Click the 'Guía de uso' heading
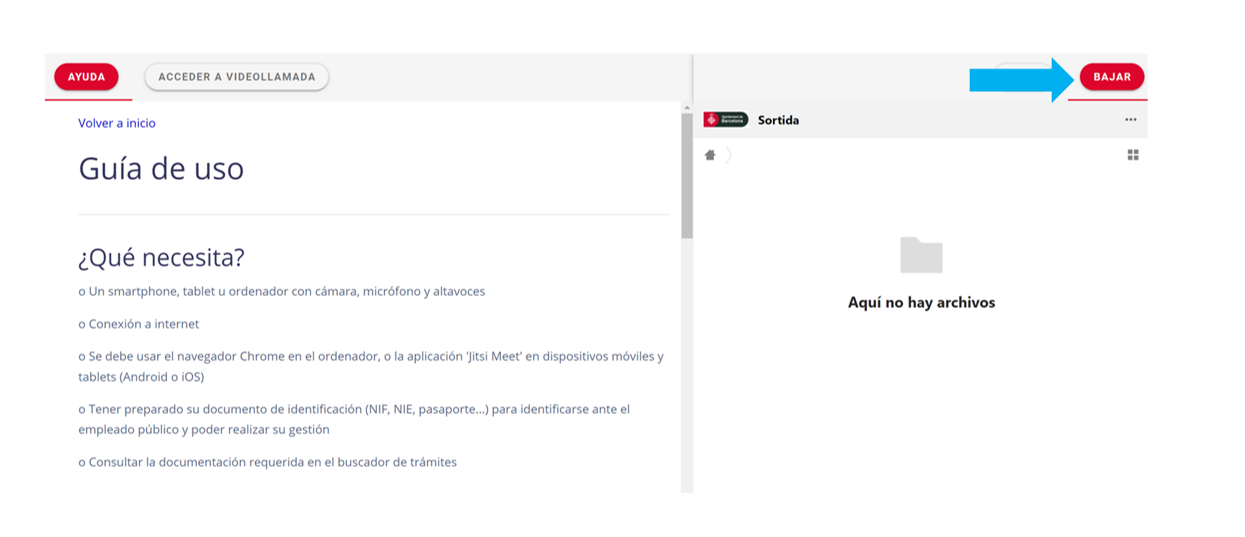The height and width of the screenshot is (537, 1245). tap(161, 169)
